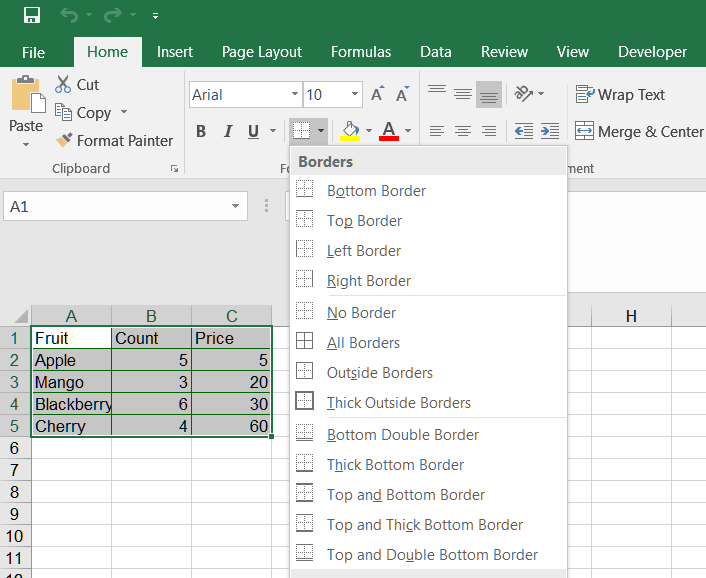This screenshot has height=578, width=706.
Task: Click the Paste button
Action: [26, 105]
